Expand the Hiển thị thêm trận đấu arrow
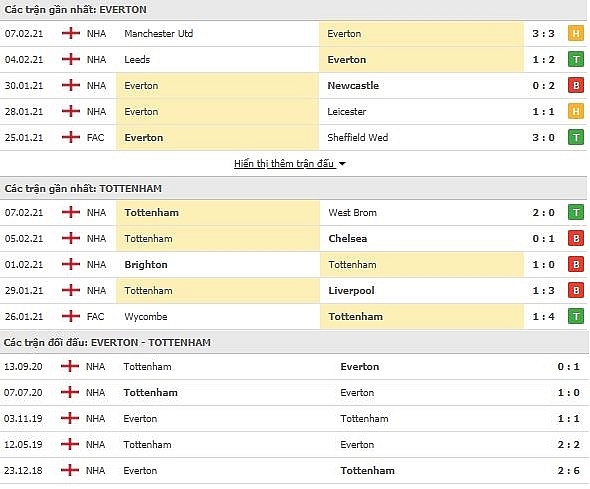Viewport: 590px width, 489px height. point(342,164)
